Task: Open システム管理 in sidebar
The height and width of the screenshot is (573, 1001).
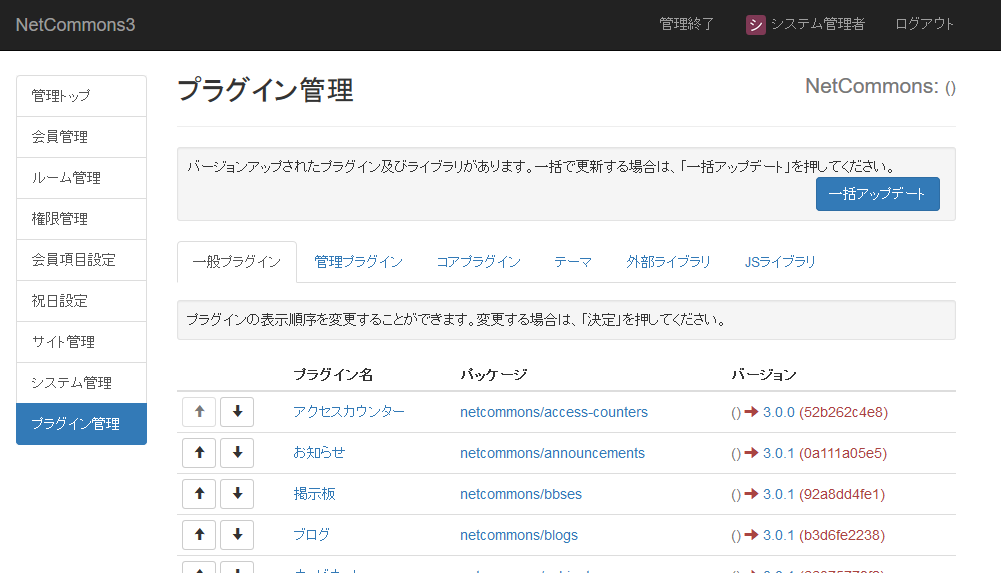Action: [x=82, y=383]
